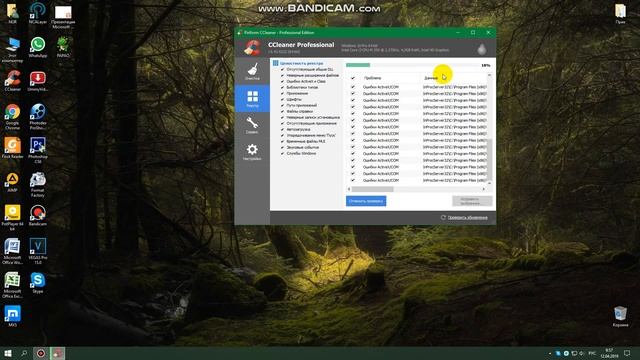The height and width of the screenshot is (360, 640).
Task: Open the Photoshop CS6 desktop shortcut
Action: pyautogui.click(x=38, y=150)
